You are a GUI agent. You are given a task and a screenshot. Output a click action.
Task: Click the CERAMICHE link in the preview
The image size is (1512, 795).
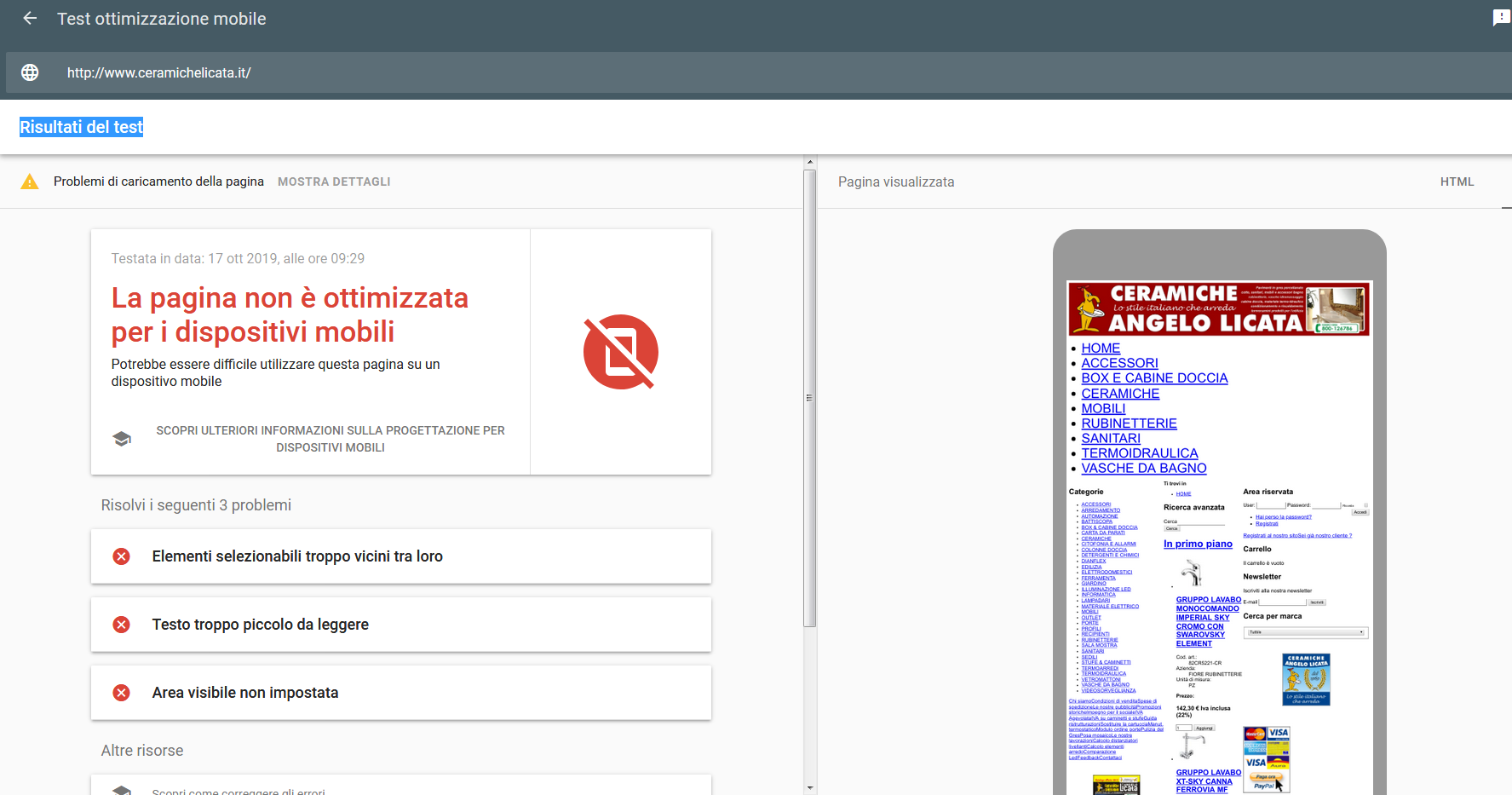tap(1120, 394)
